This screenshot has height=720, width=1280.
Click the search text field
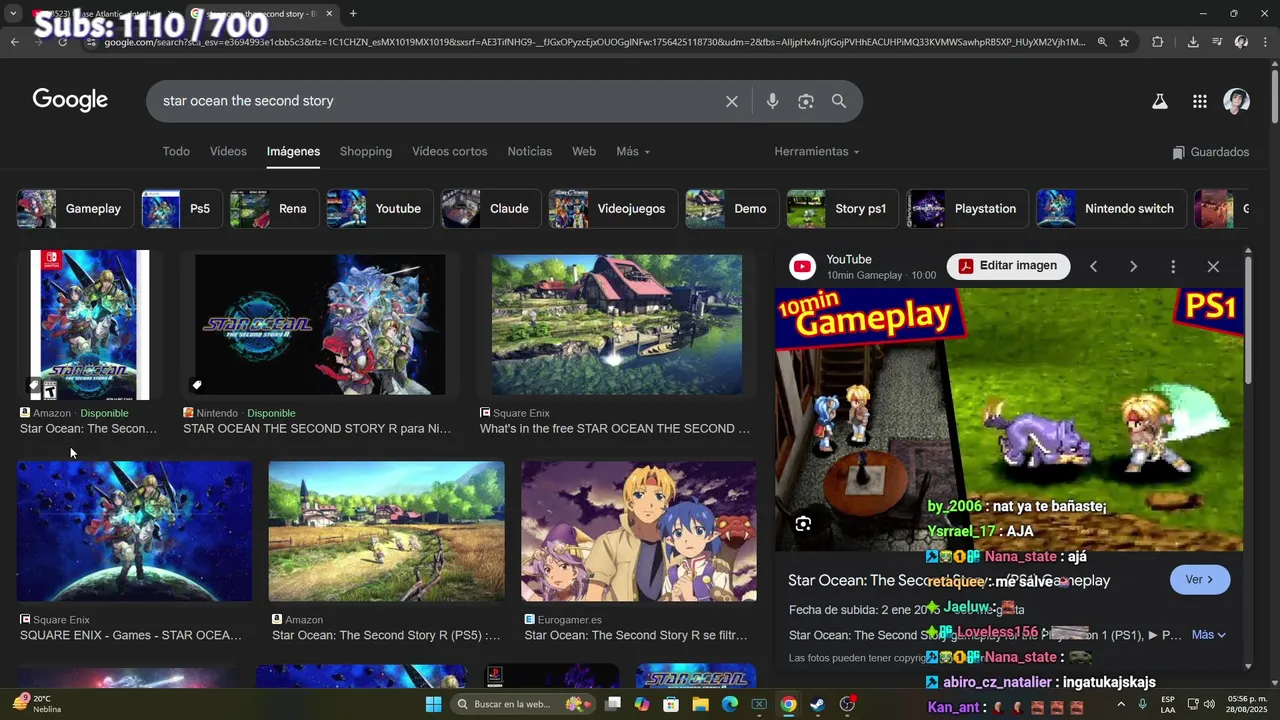[436, 101]
